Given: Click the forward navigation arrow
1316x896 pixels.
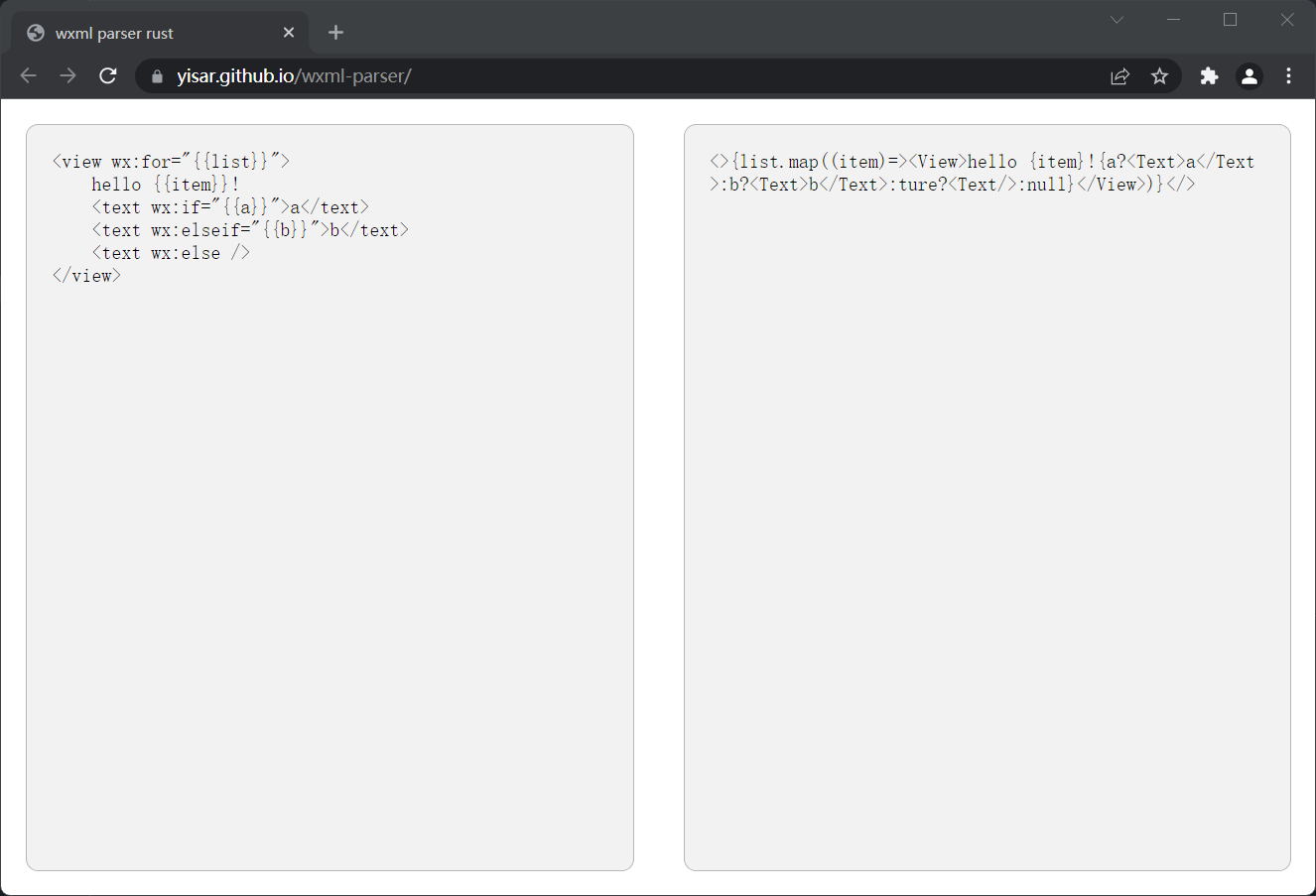Looking at the screenshot, I should click(x=67, y=75).
